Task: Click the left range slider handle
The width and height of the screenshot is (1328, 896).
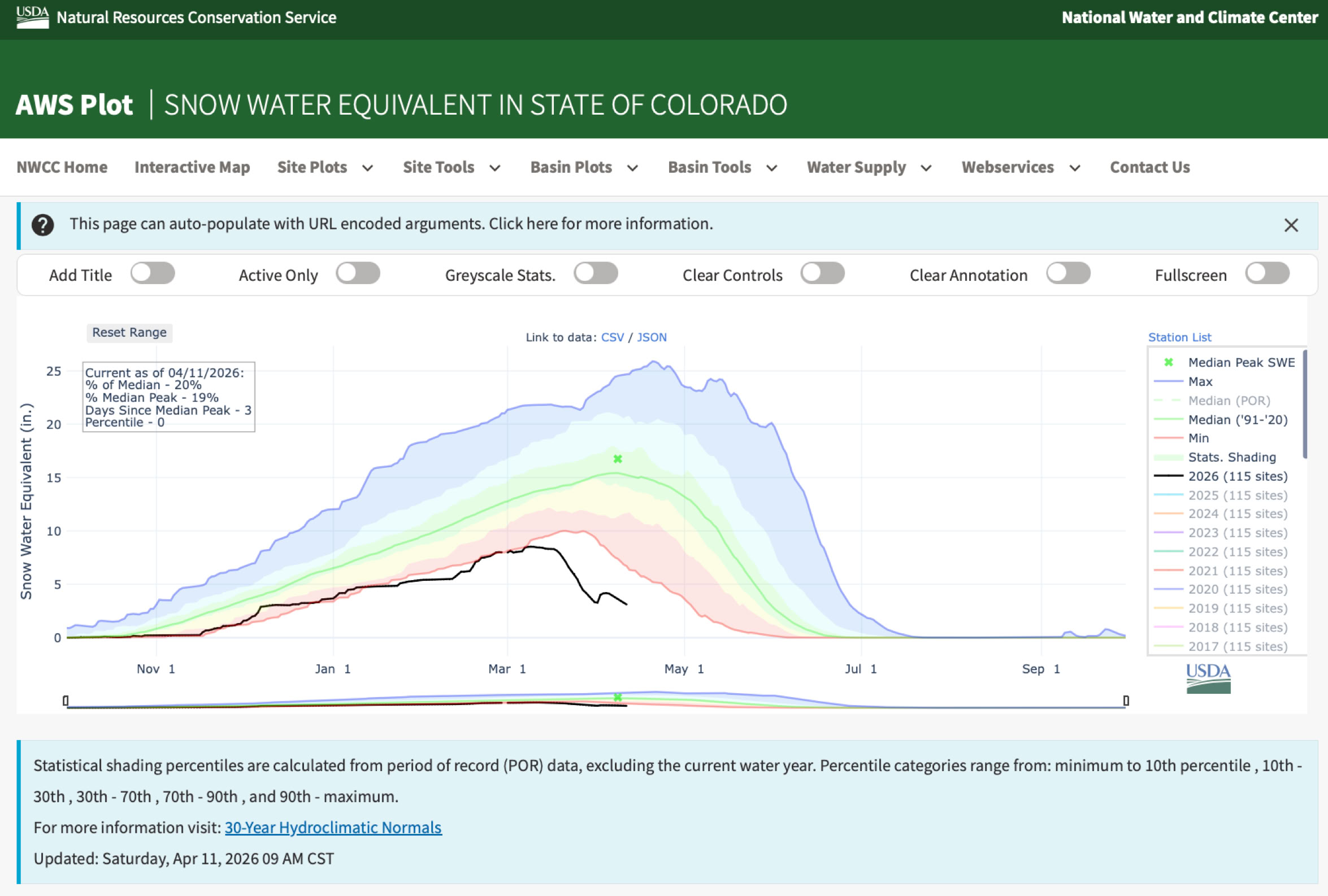Action: coord(66,701)
